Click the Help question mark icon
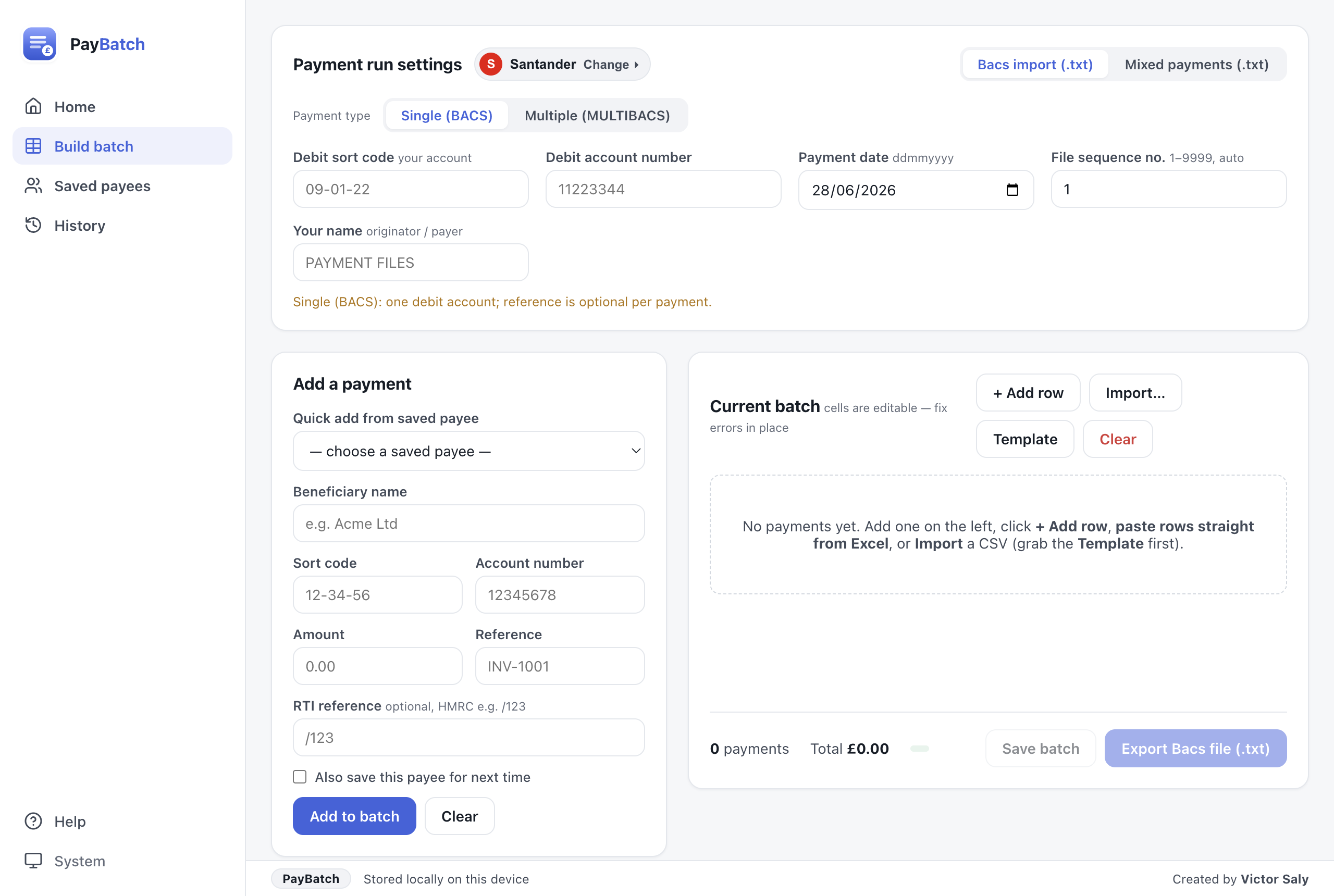The height and width of the screenshot is (896, 1334). click(x=33, y=821)
